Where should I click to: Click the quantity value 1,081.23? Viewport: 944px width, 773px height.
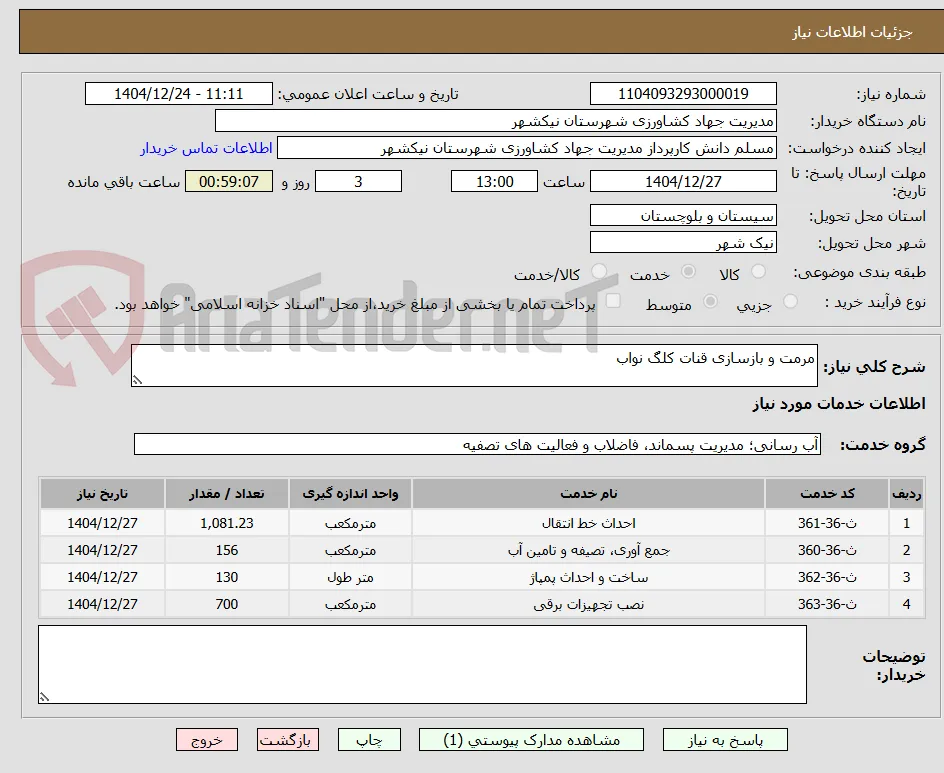(x=227, y=523)
